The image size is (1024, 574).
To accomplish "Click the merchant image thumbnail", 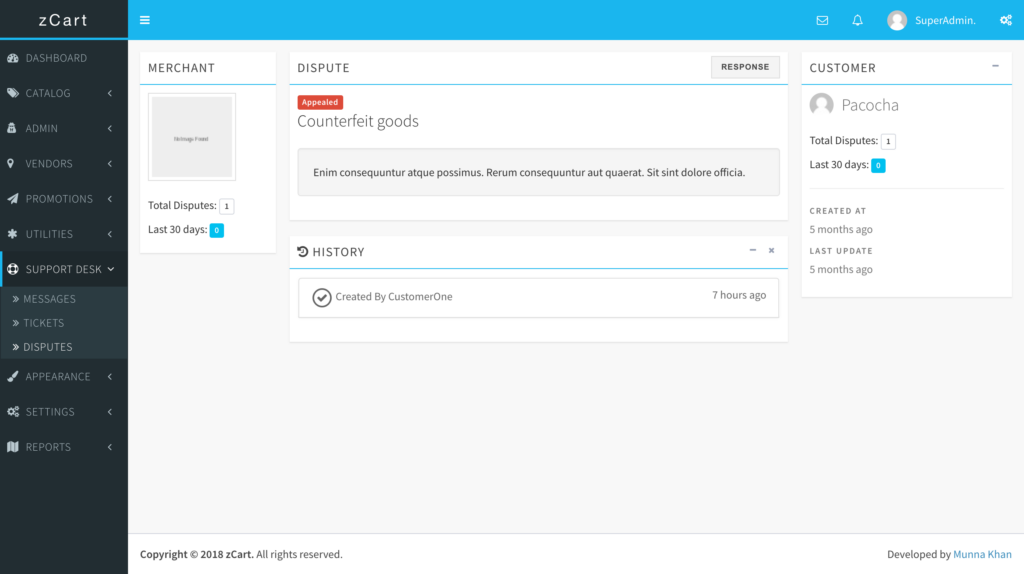I will pos(192,137).
